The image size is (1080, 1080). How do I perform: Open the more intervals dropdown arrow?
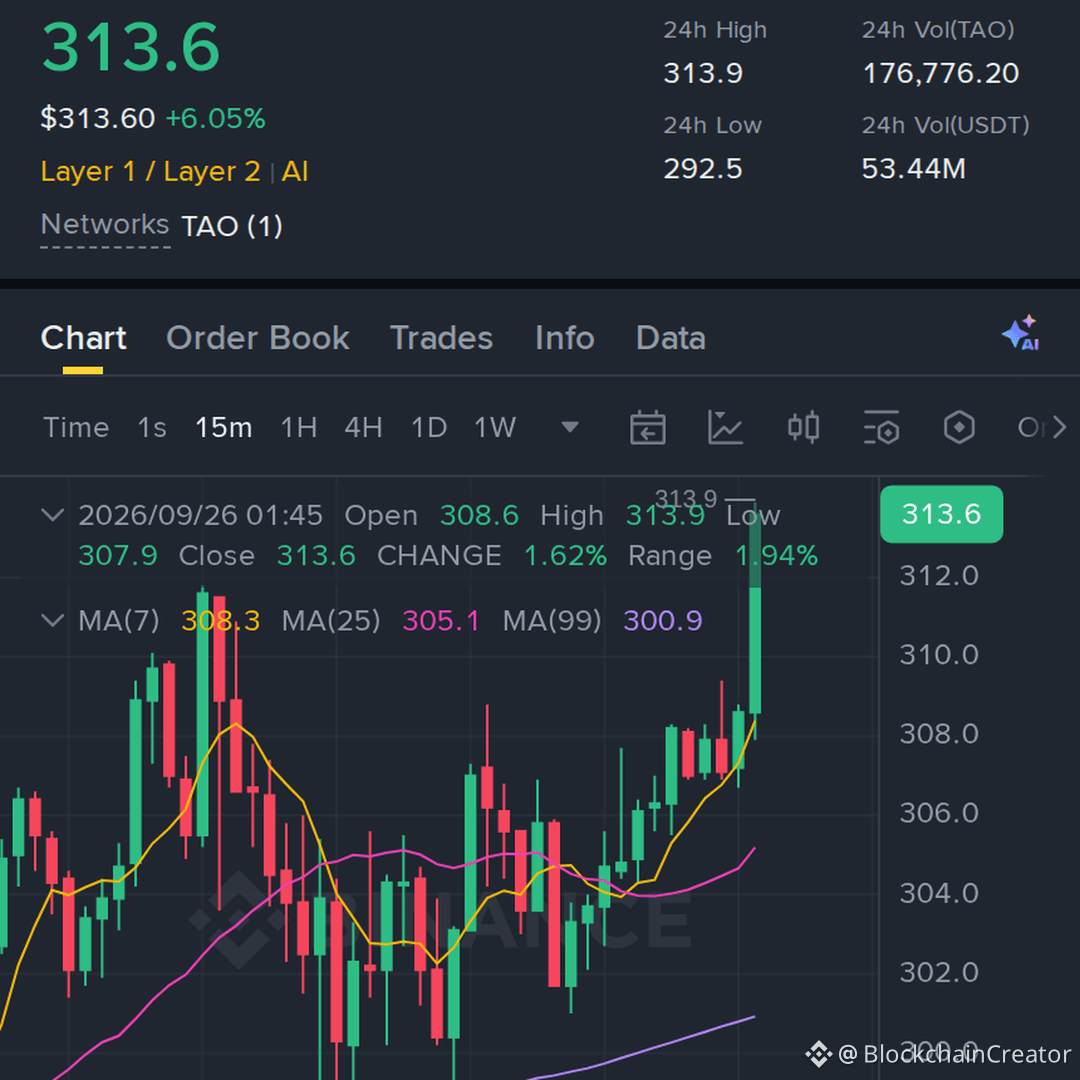click(x=570, y=427)
